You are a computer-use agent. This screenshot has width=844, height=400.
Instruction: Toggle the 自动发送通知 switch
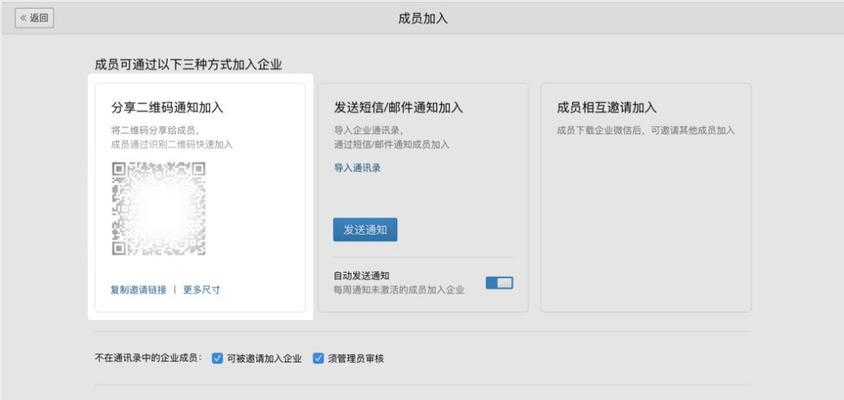[x=500, y=283]
